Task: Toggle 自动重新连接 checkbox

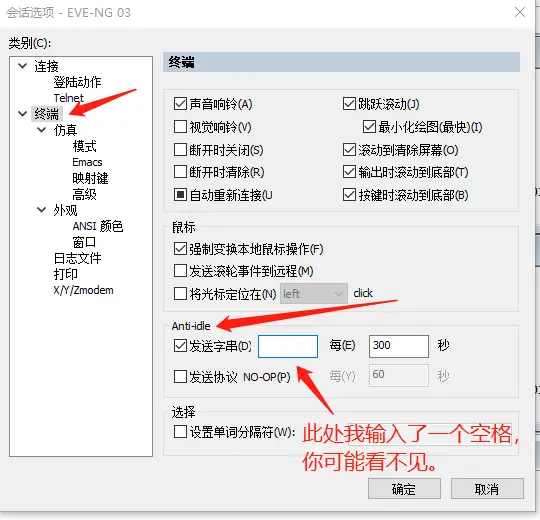Action: (180, 195)
